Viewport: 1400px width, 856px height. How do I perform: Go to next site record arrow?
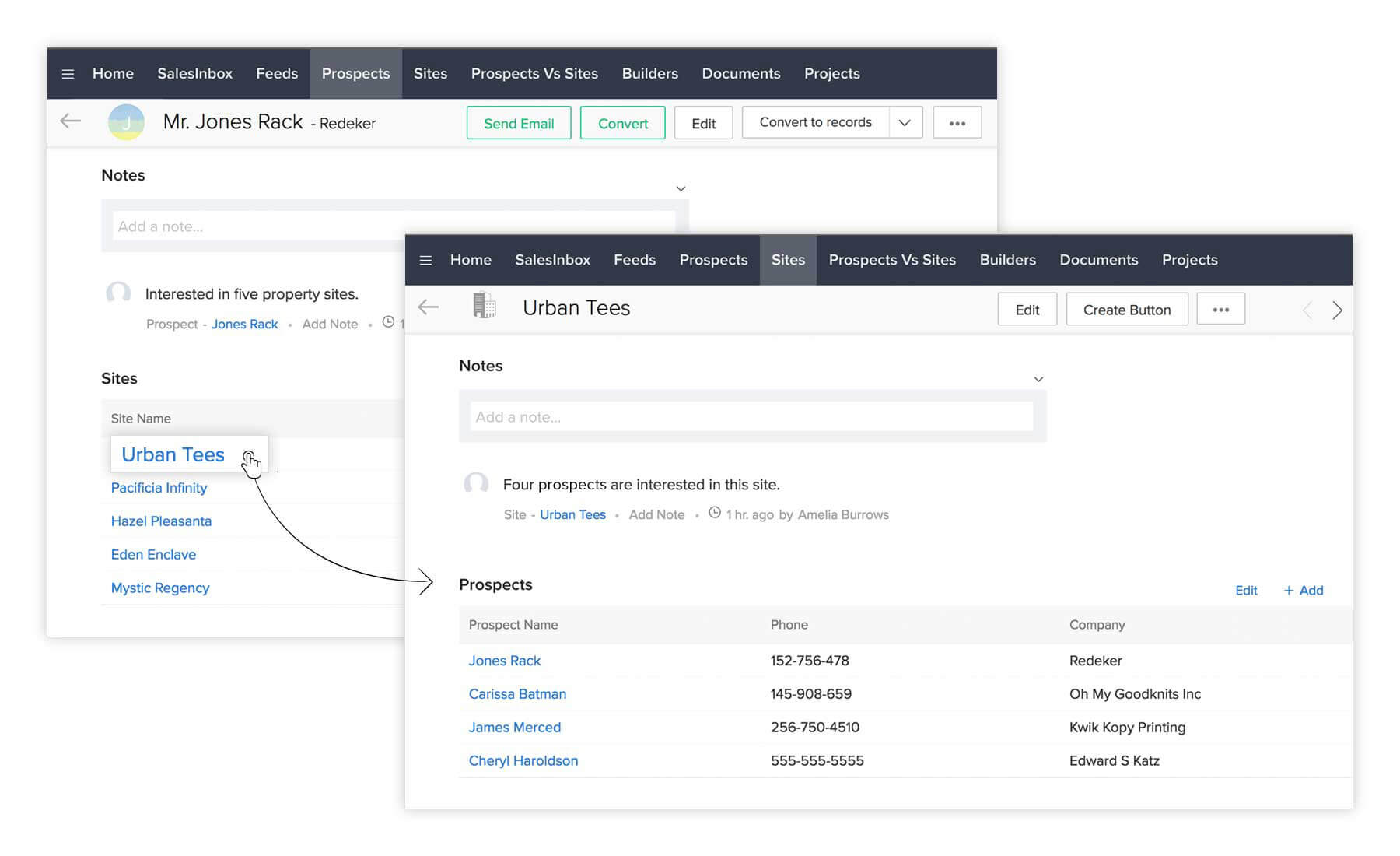(1337, 310)
